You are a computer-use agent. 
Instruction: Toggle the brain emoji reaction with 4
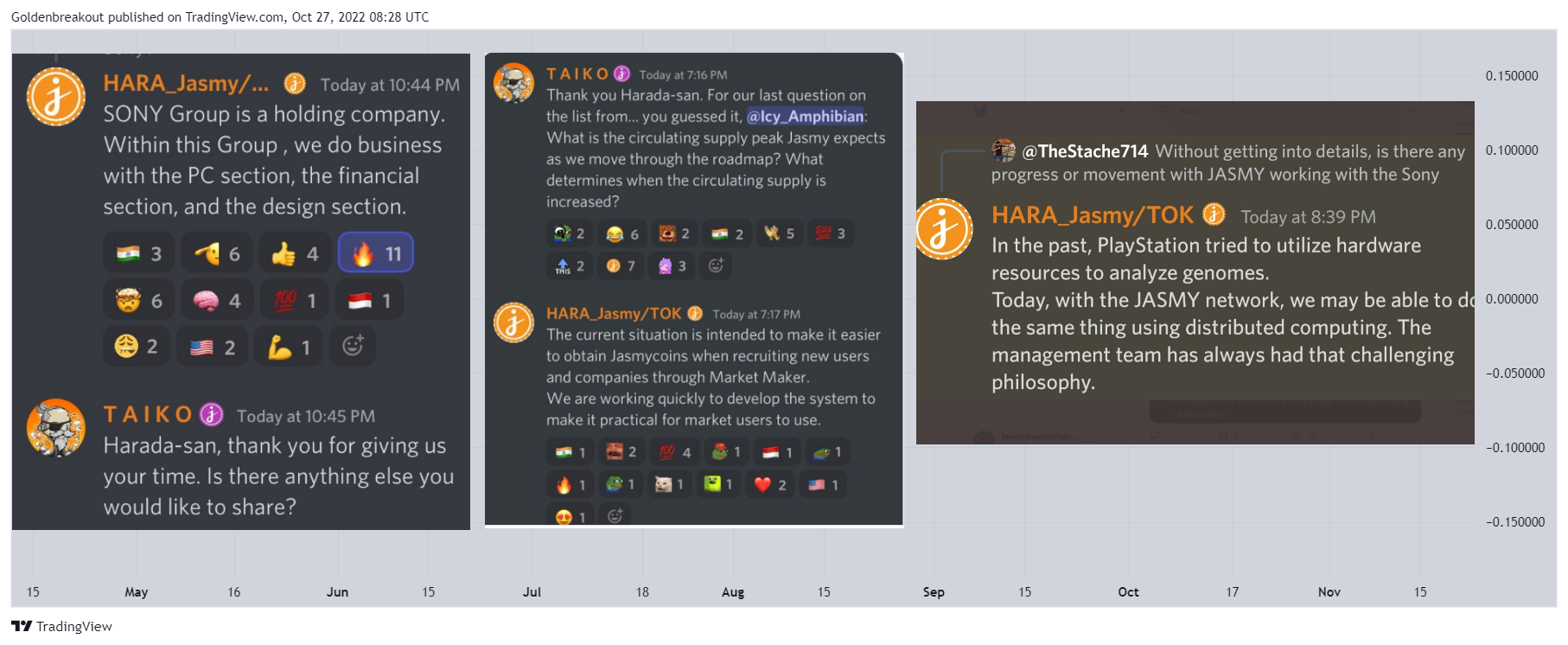point(217,300)
